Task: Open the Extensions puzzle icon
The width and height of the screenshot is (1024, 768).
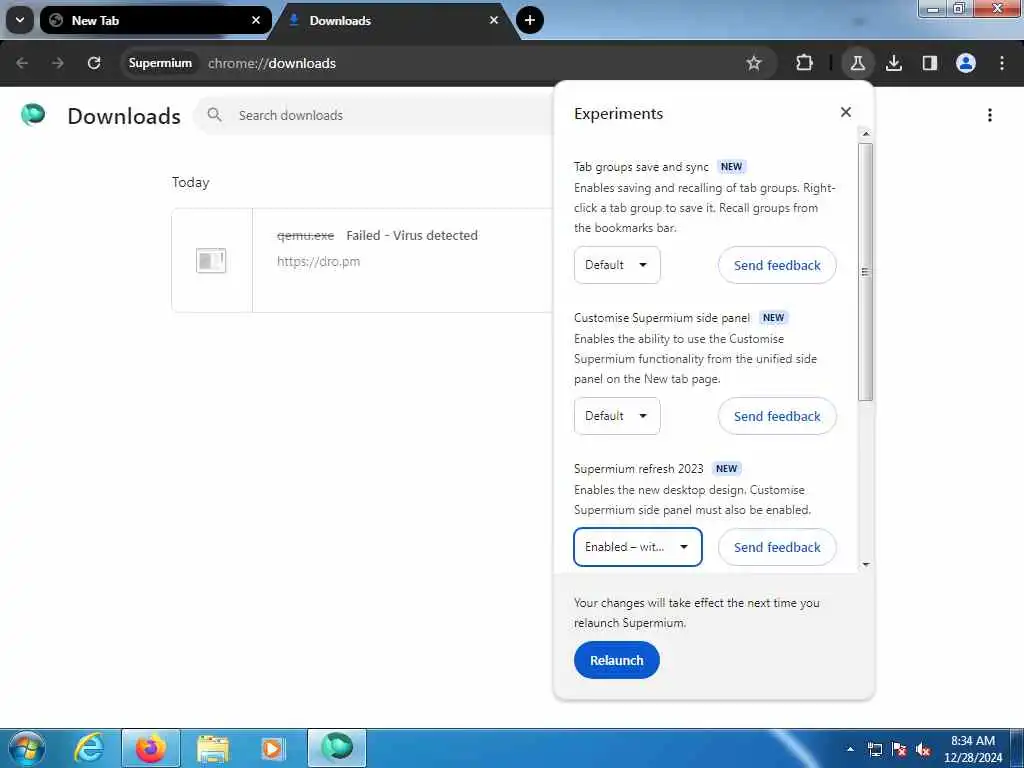Action: click(x=805, y=63)
